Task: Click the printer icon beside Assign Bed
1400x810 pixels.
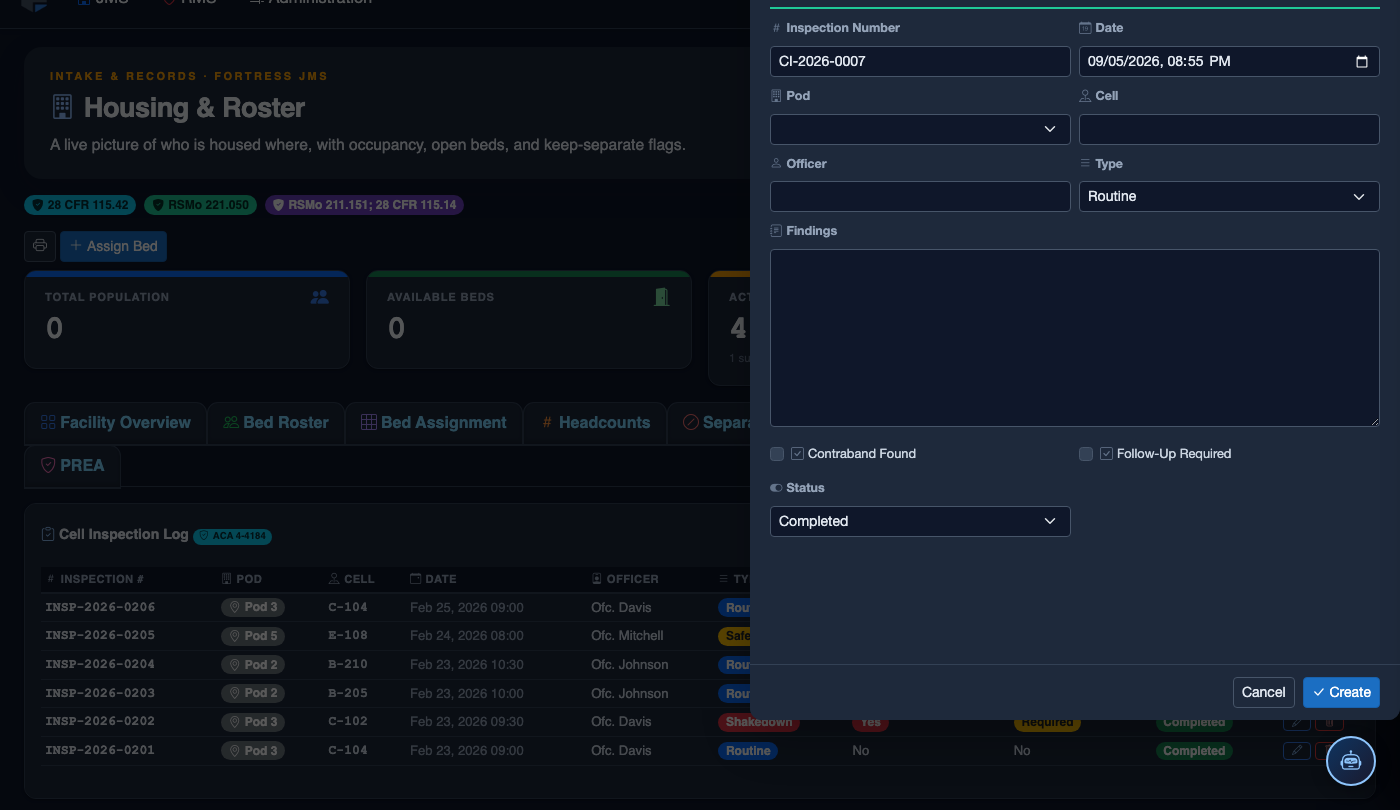Action: (x=39, y=246)
